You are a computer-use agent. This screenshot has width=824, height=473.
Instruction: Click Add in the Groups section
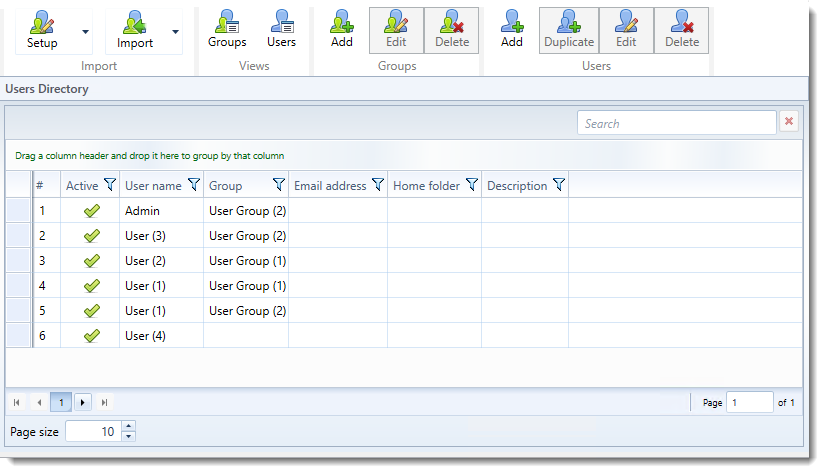[x=341, y=30]
